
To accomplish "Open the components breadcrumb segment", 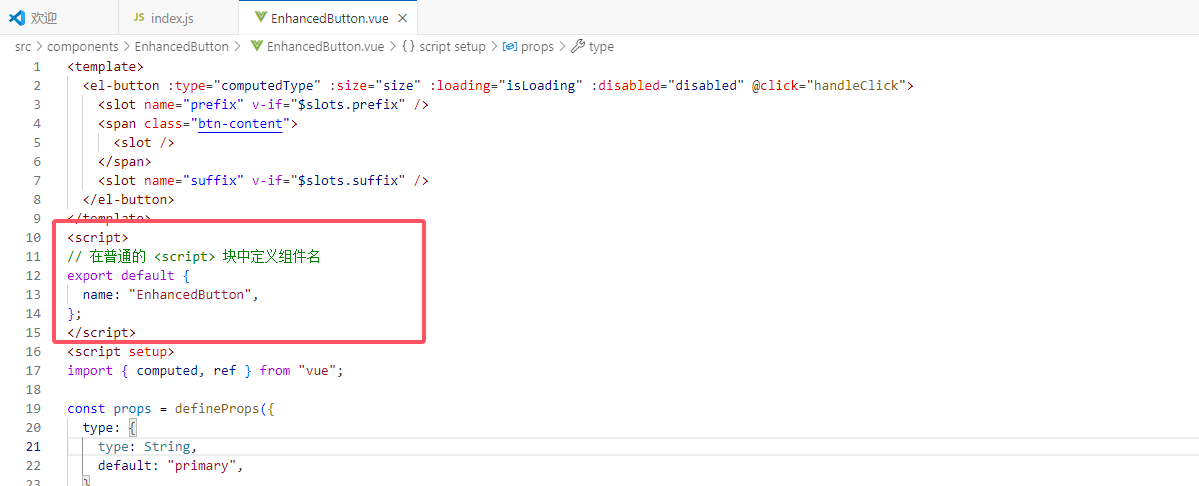I will [83, 47].
